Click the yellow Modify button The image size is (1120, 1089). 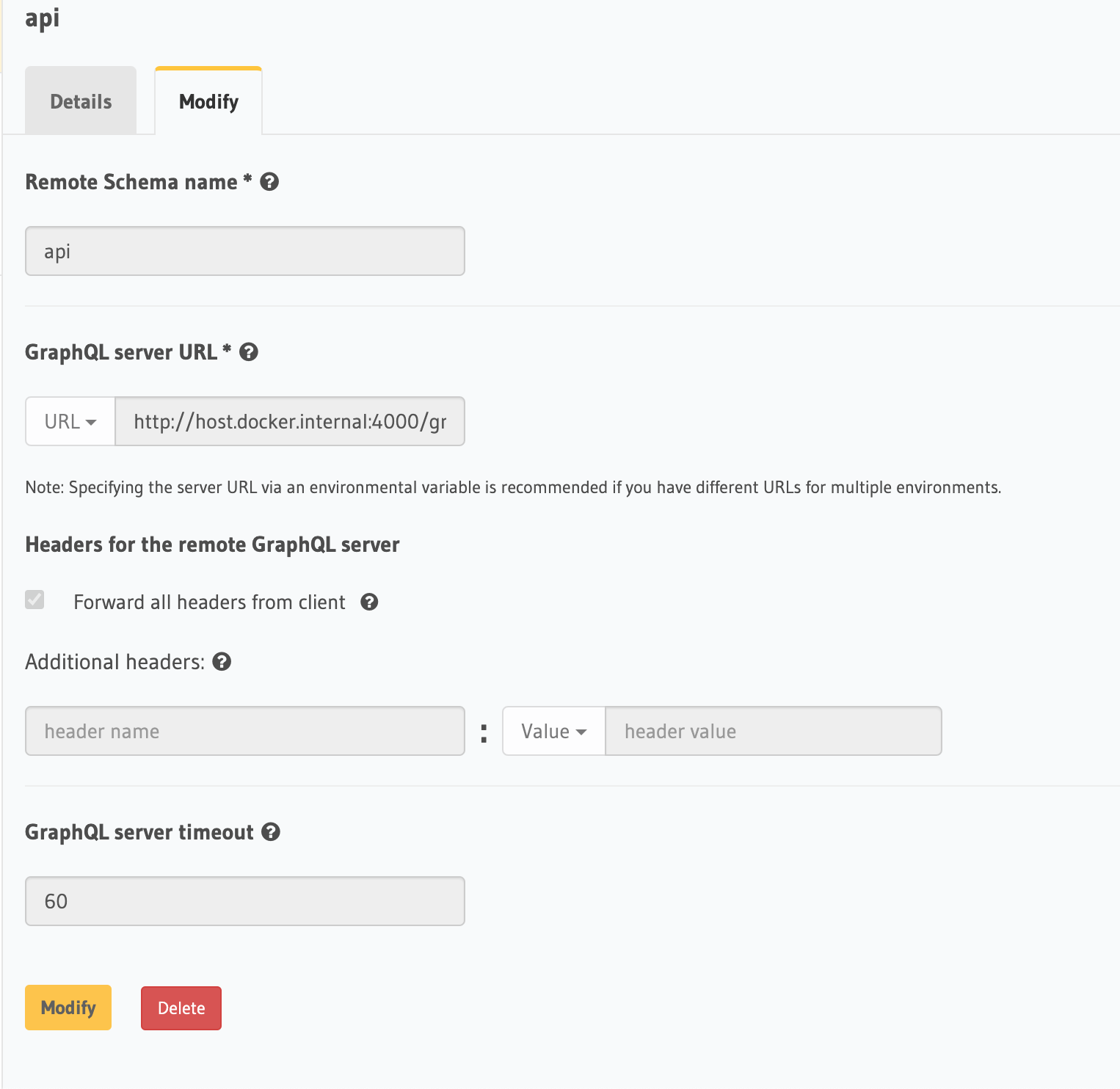(x=68, y=1008)
